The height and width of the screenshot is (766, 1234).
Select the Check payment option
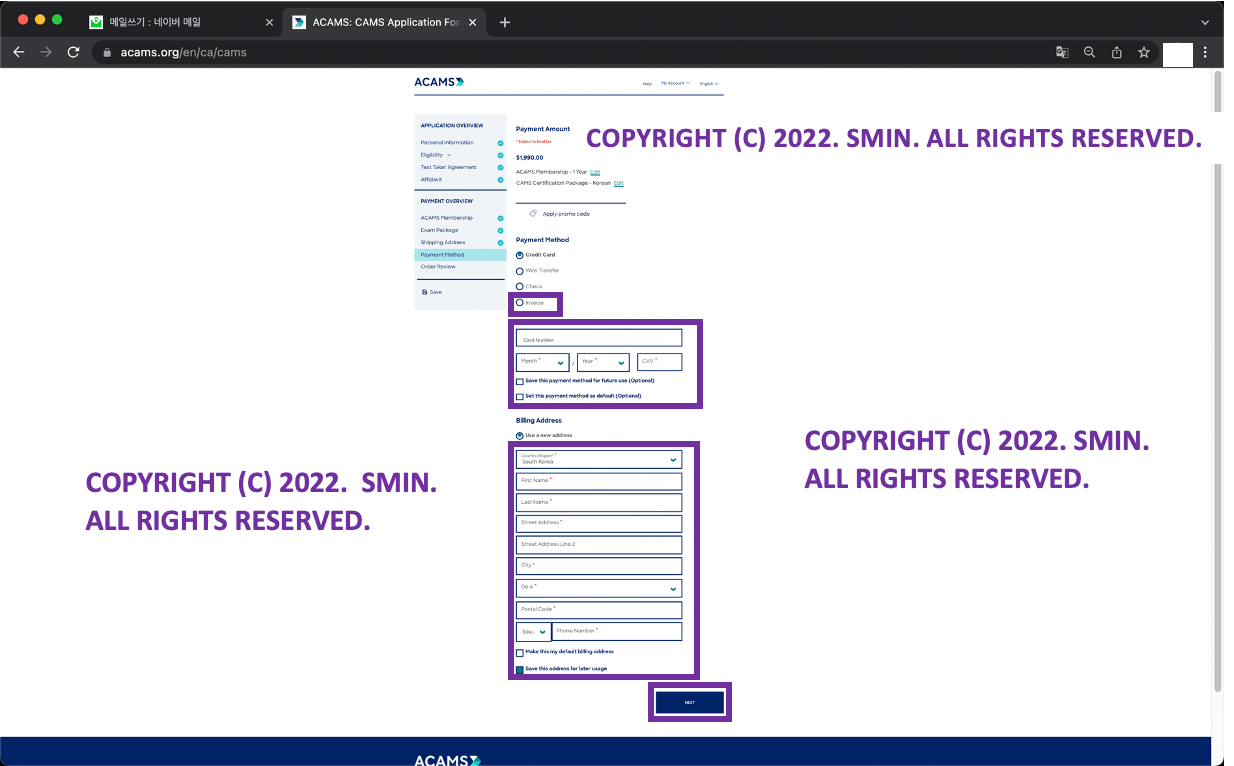520,287
